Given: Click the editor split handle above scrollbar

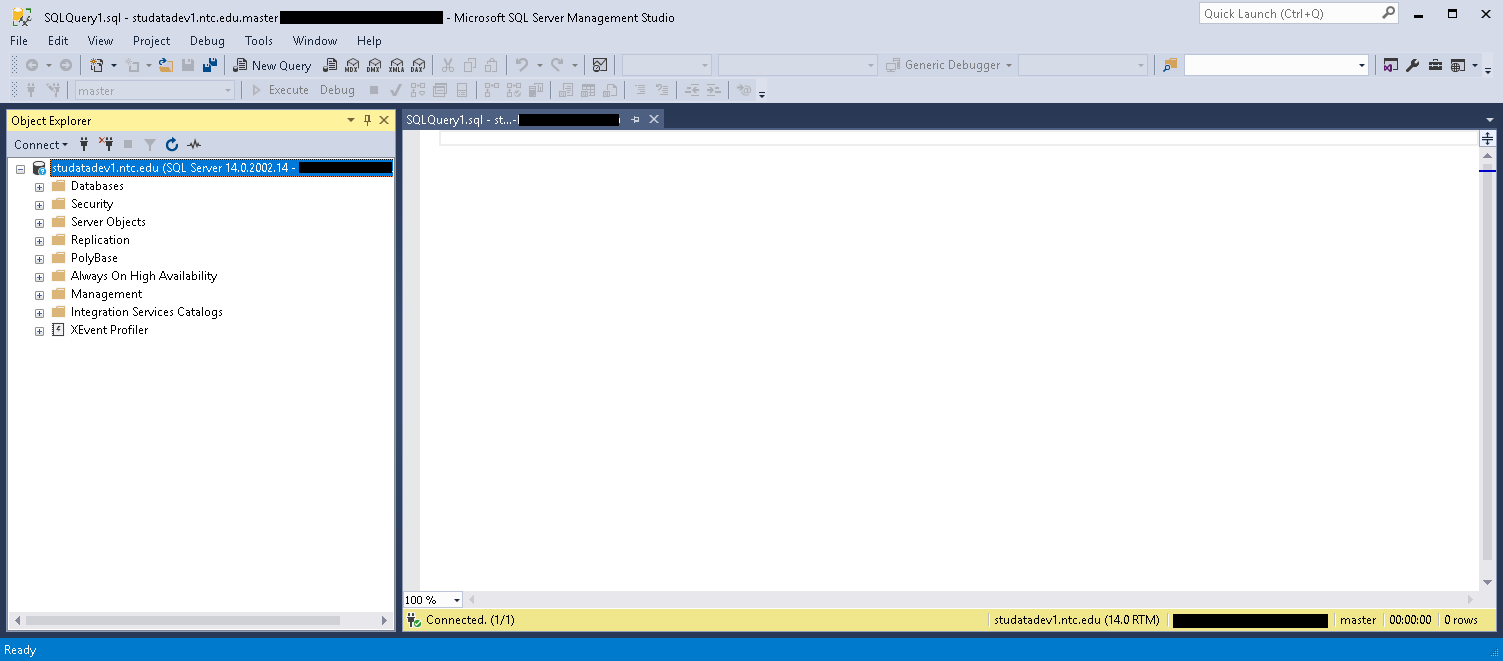Looking at the screenshot, I should pos(1488,138).
